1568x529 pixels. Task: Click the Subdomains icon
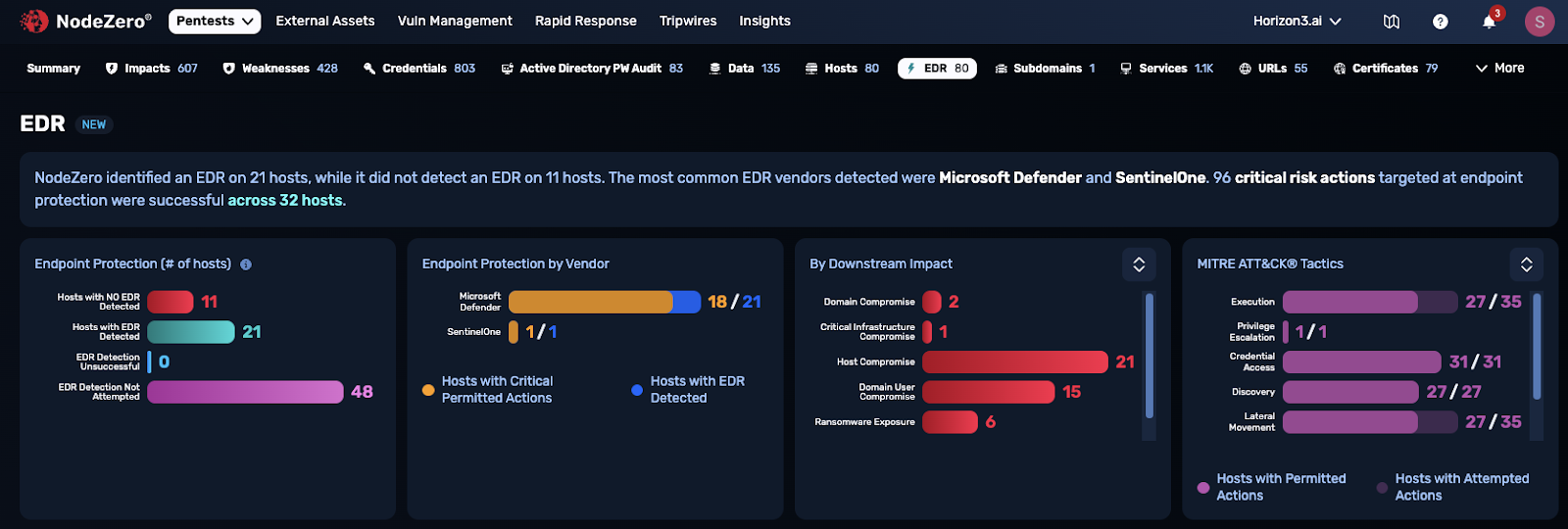point(1002,69)
